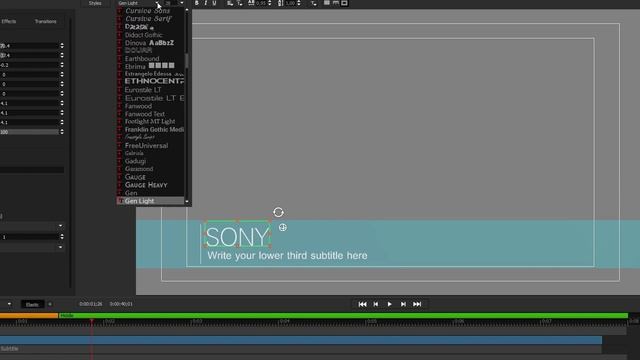Screen dimensions: 640x360
Task: Choose Earthbound font from list
Action: pyautogui.click(x=142, y=59)
